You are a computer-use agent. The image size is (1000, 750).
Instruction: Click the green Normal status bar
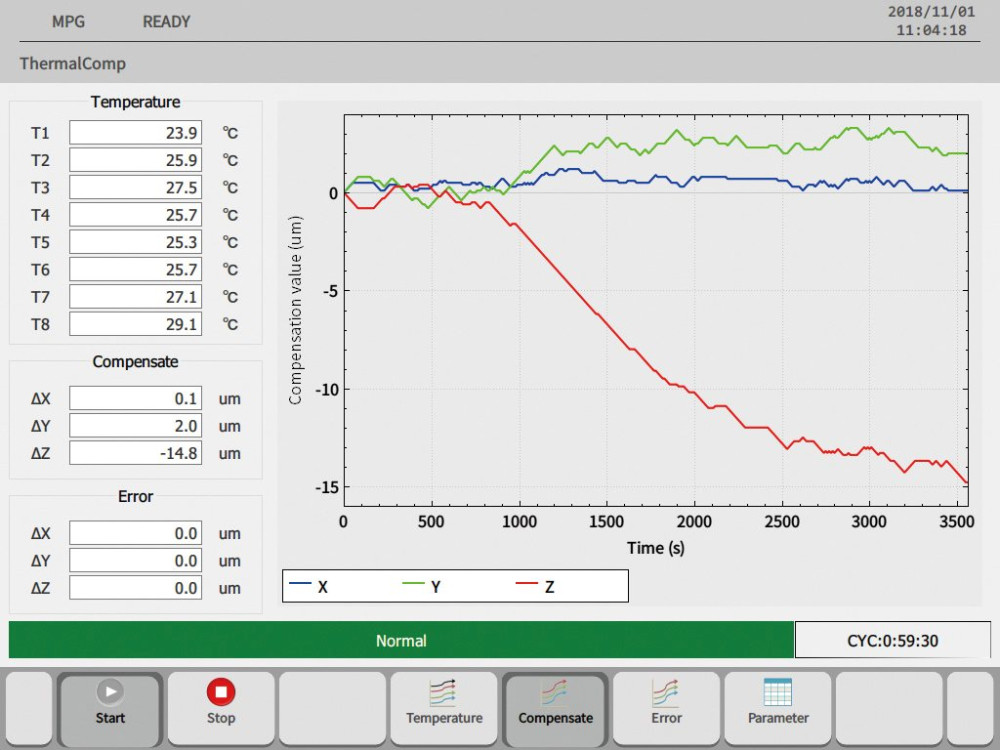click(x=401, y=640)
